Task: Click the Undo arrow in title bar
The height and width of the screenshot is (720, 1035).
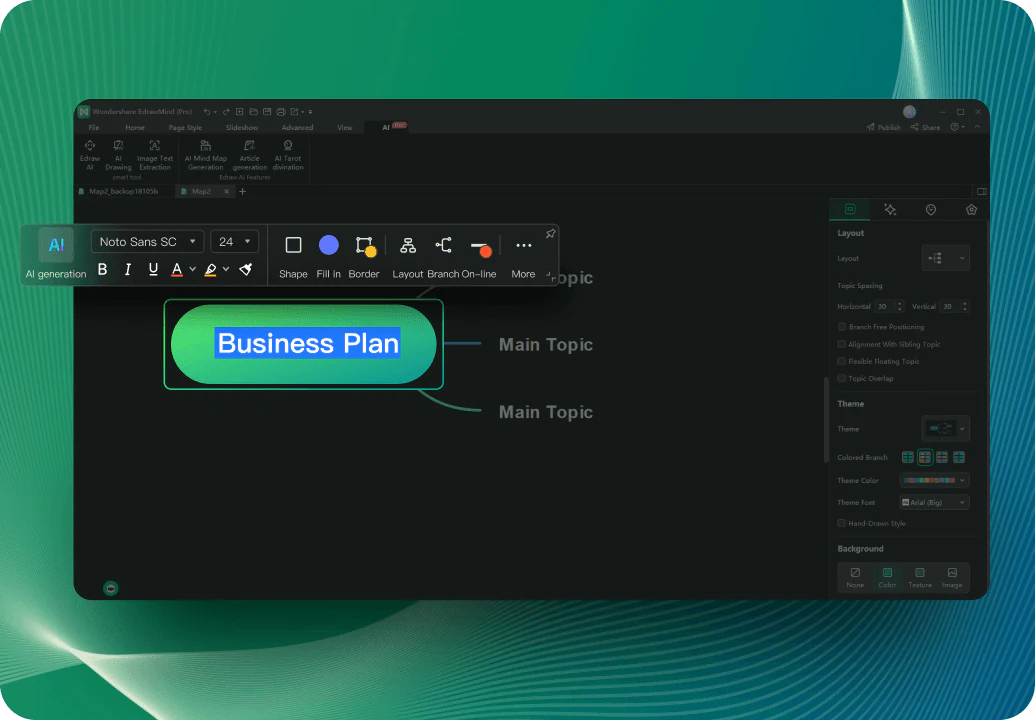Action: coord(207,112)
